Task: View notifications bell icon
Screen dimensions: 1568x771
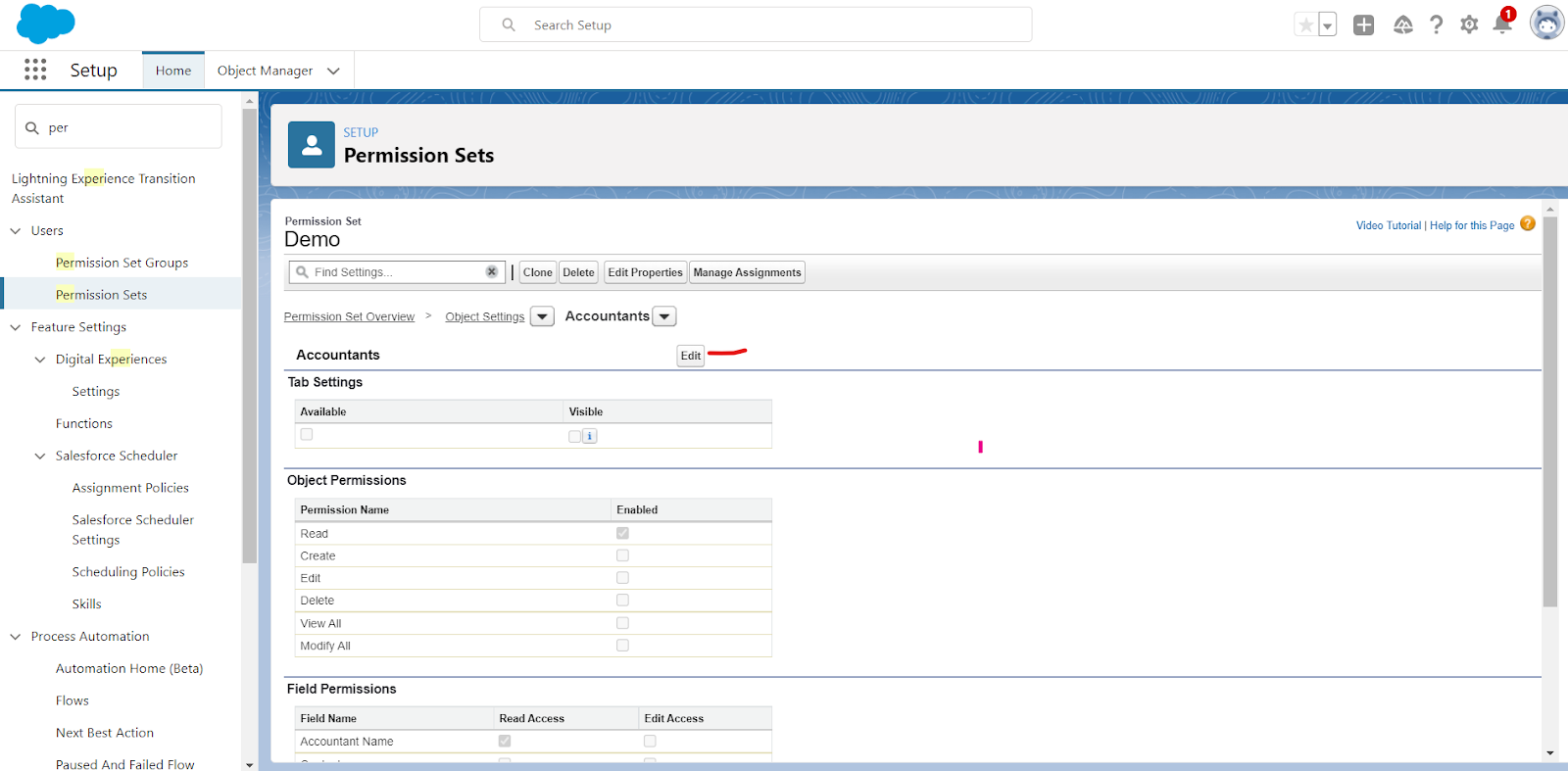Action: click(x=1501, y=24)
